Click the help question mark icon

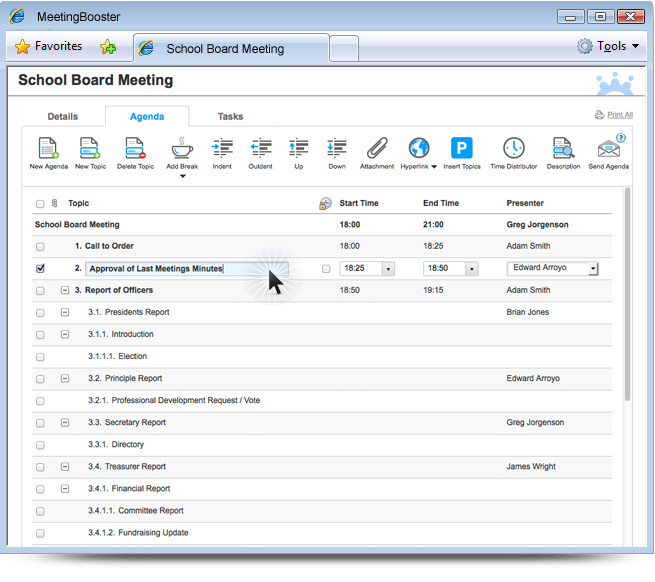621,138
